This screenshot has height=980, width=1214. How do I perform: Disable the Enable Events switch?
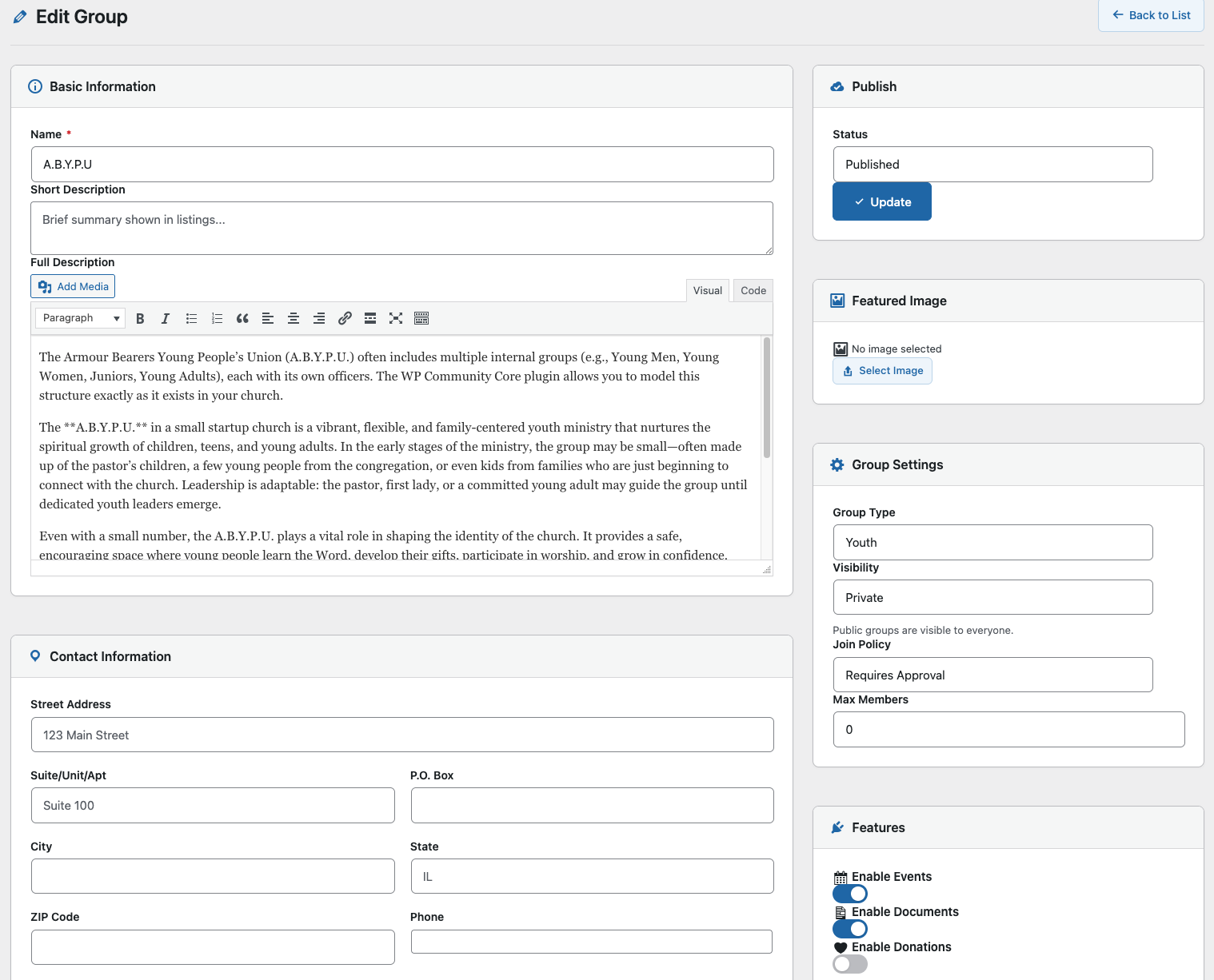(x=849, y=894)
